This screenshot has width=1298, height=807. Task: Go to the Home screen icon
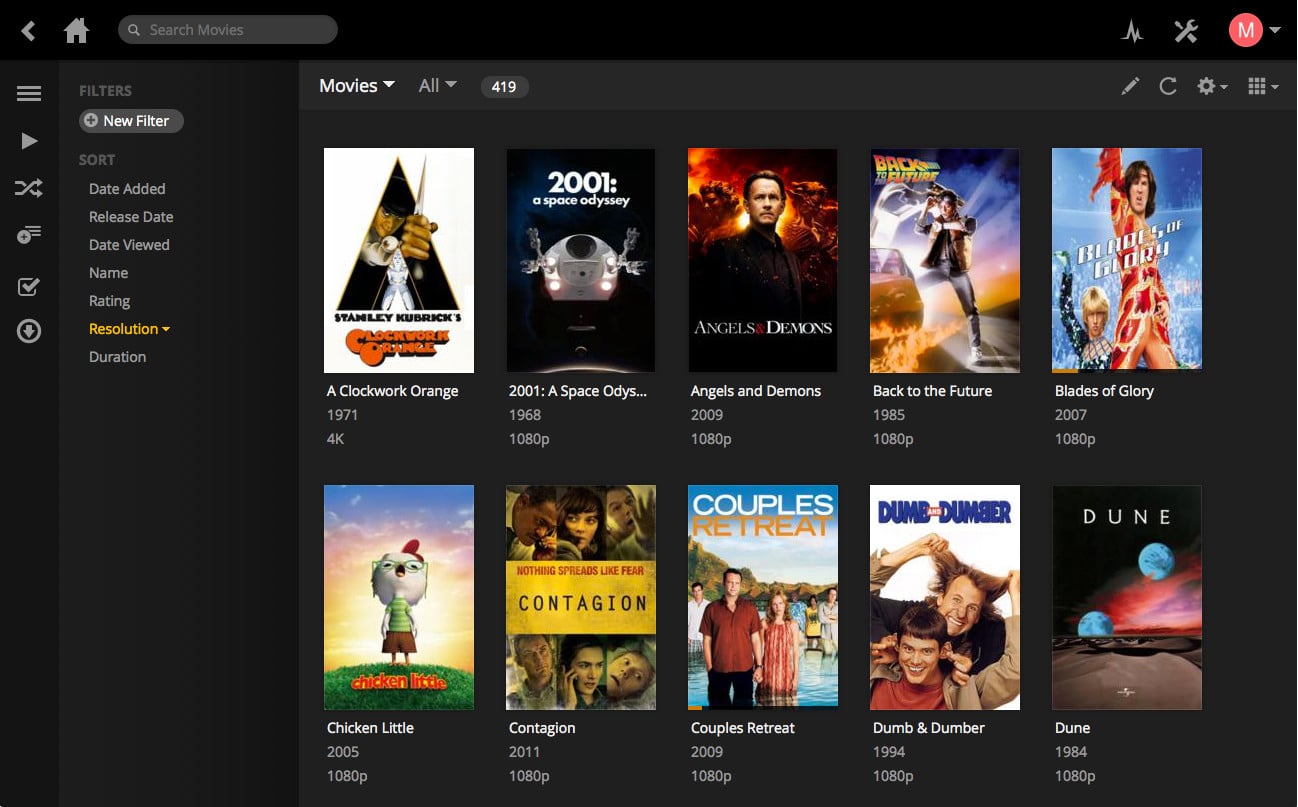76,31
